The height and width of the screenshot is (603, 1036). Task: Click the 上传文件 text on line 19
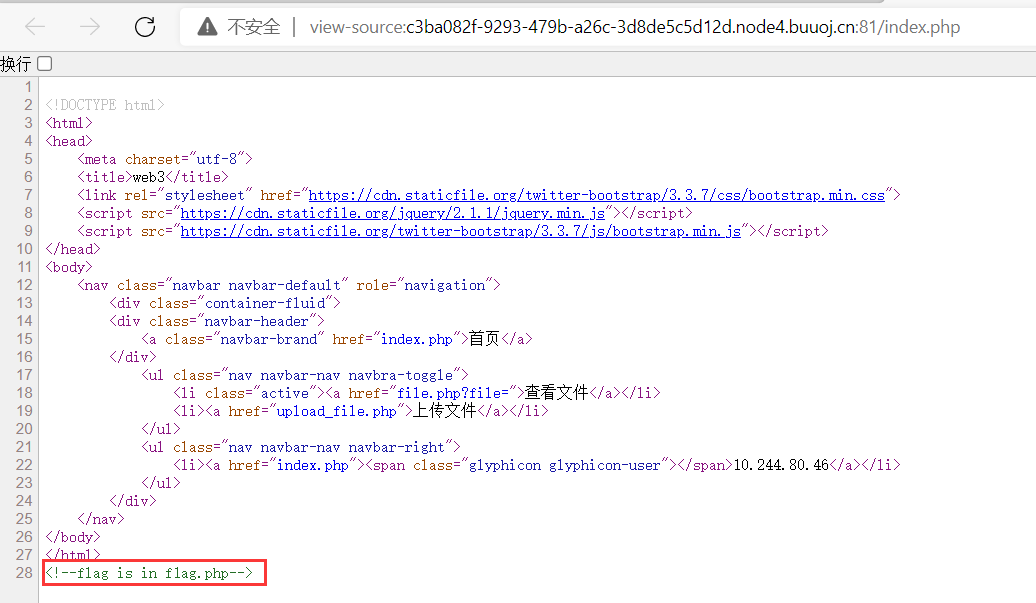coord(445,411)
